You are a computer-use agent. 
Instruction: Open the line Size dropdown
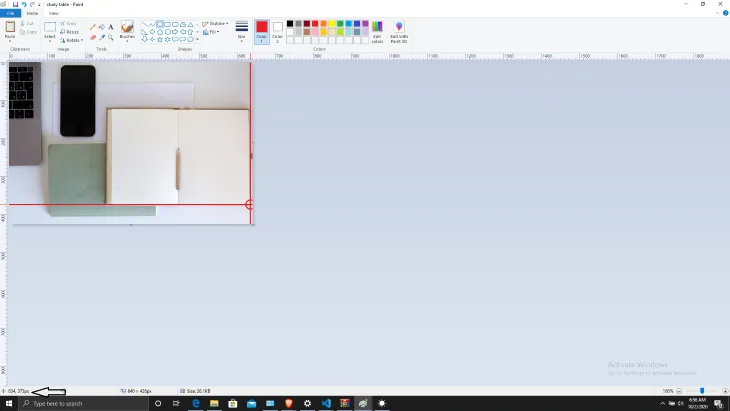coord(242,32)
